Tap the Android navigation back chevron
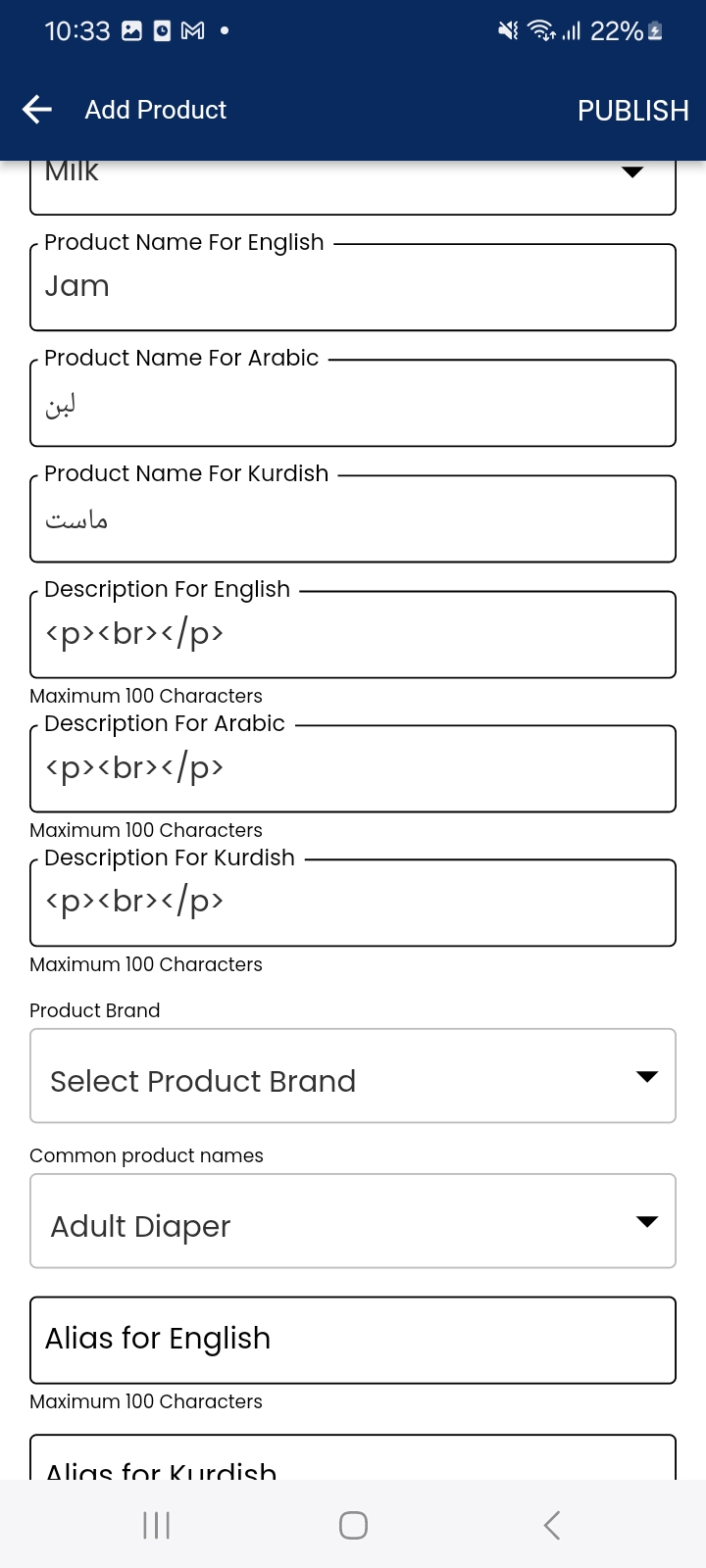Image resolution: width=706 pixels, height=1568 pixels. coord(552,1525)
